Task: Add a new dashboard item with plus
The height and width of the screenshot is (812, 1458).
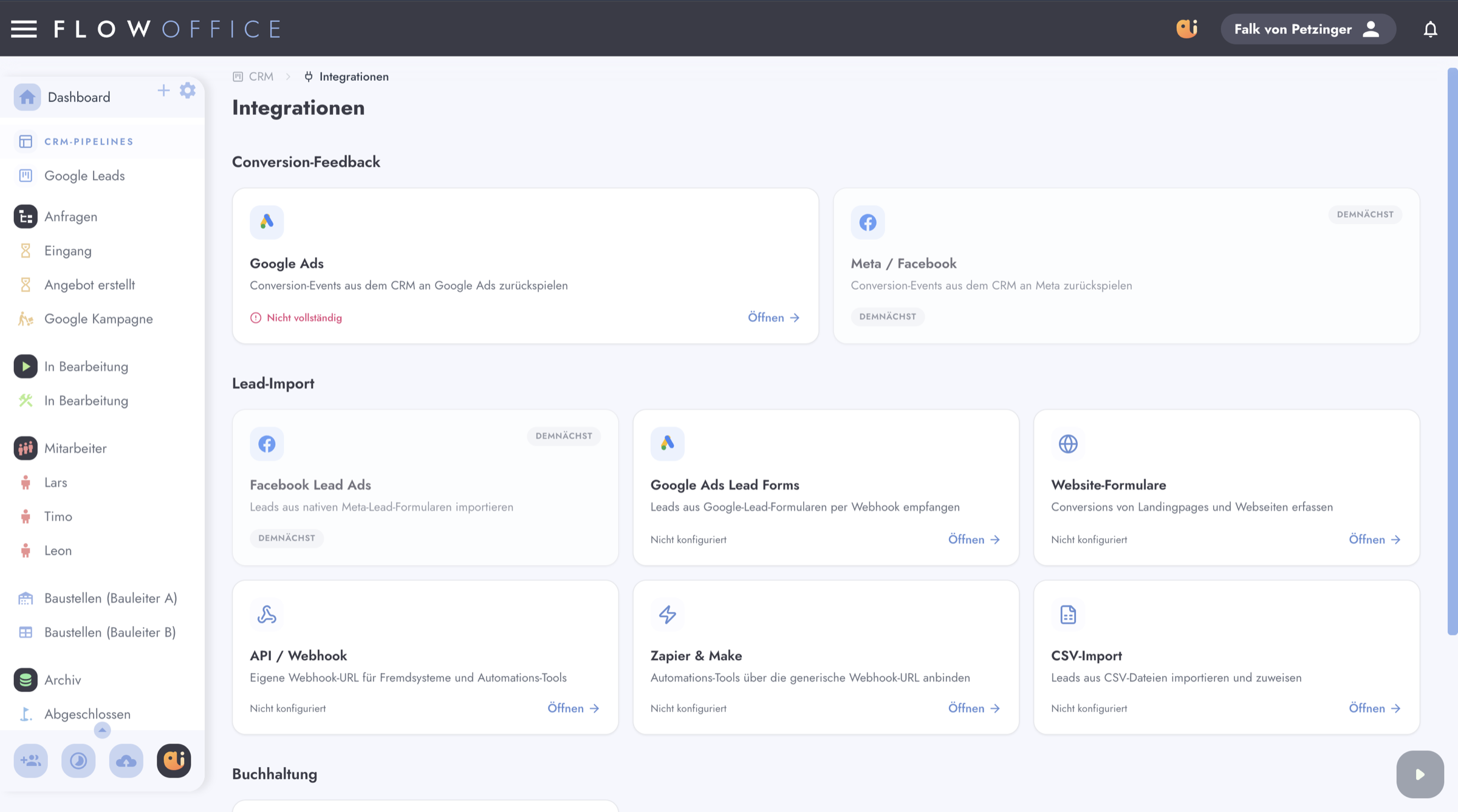Action: [163, 90]
